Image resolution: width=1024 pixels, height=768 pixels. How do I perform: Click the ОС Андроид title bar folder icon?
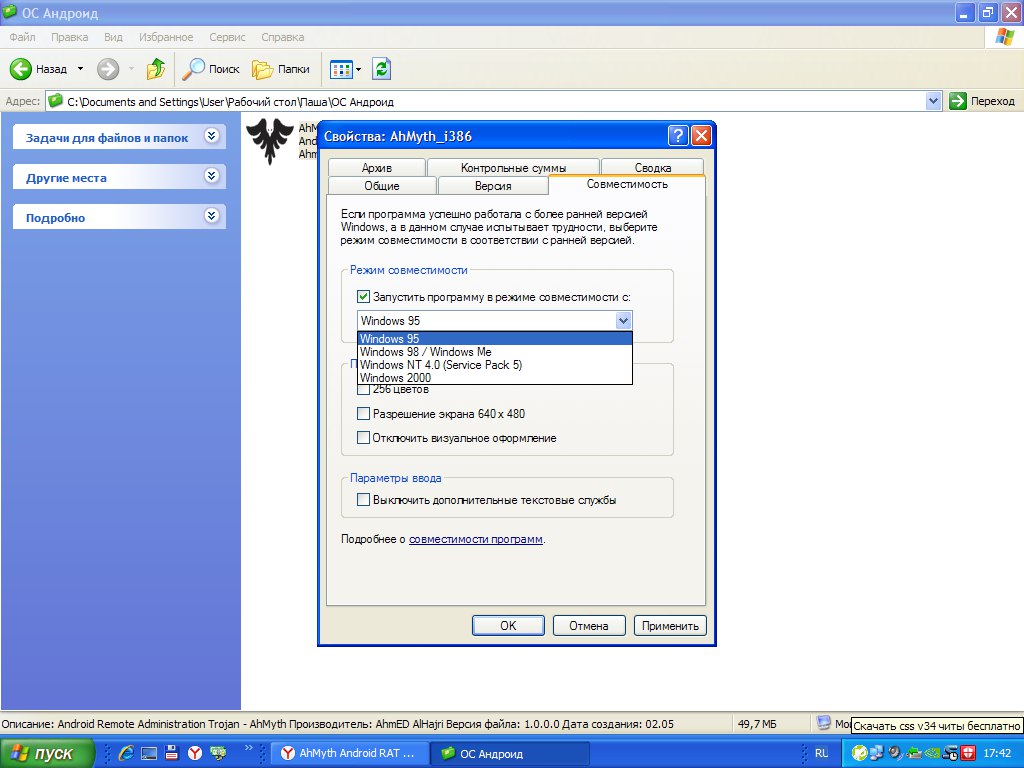point(10,12)
